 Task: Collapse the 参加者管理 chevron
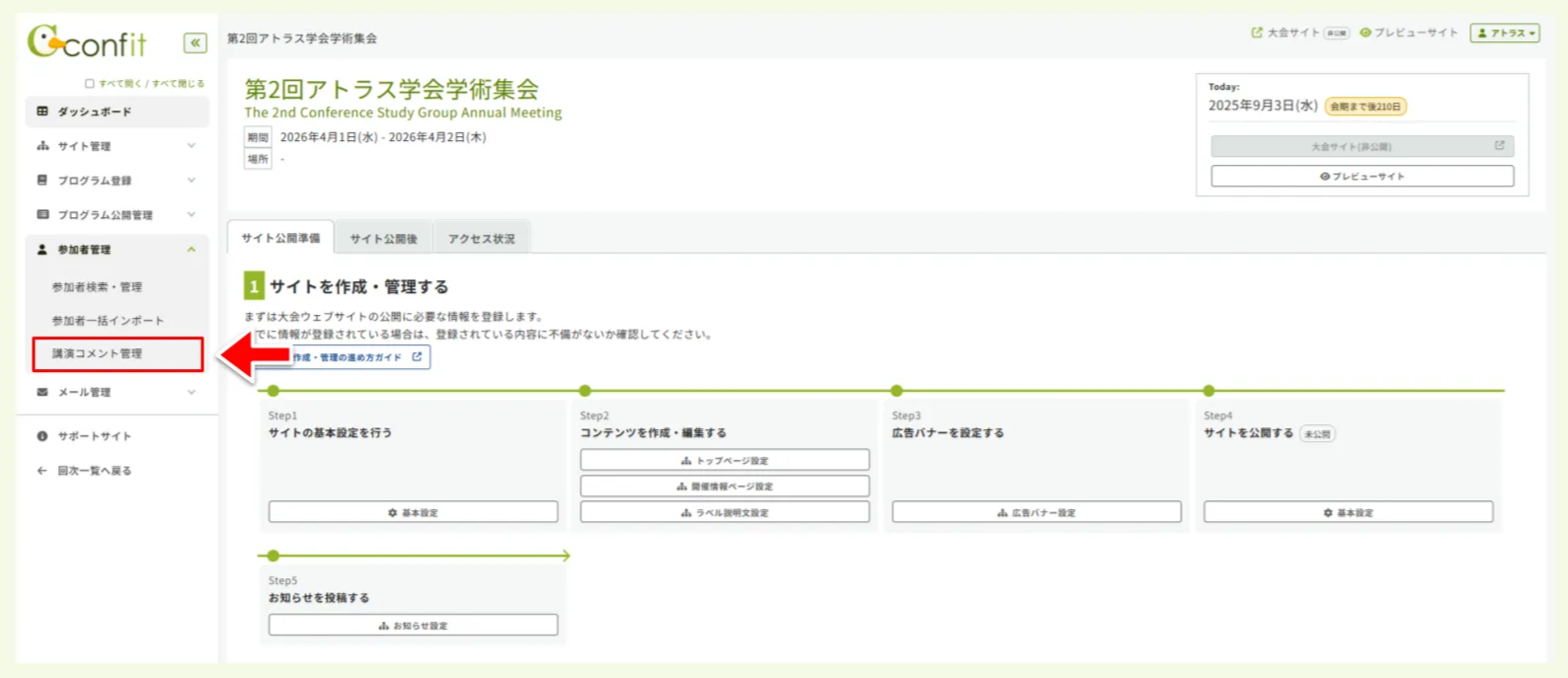[x=192, y=250]
